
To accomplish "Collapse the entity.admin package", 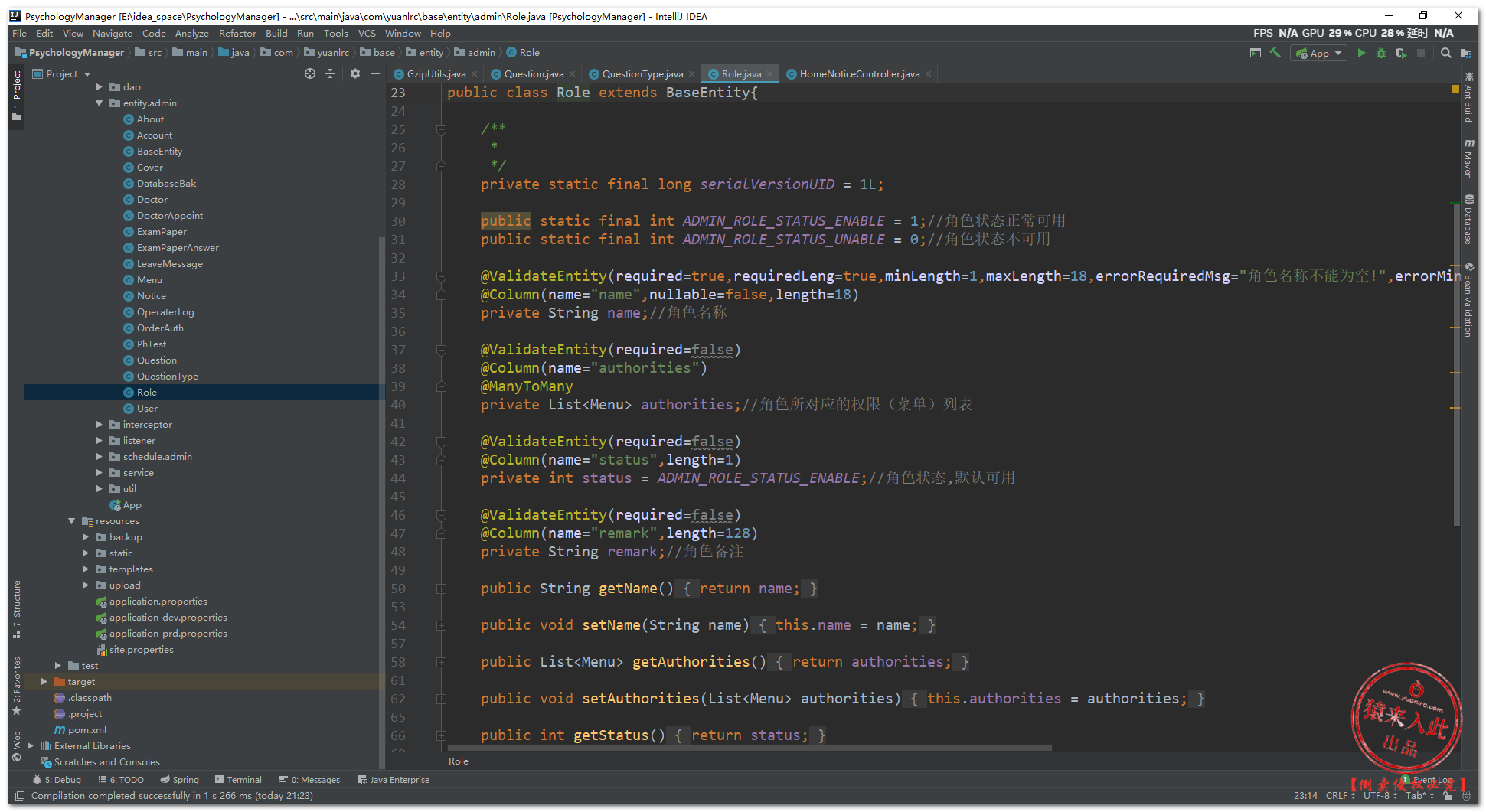I will pyautogui.click(x=100, y=103).
